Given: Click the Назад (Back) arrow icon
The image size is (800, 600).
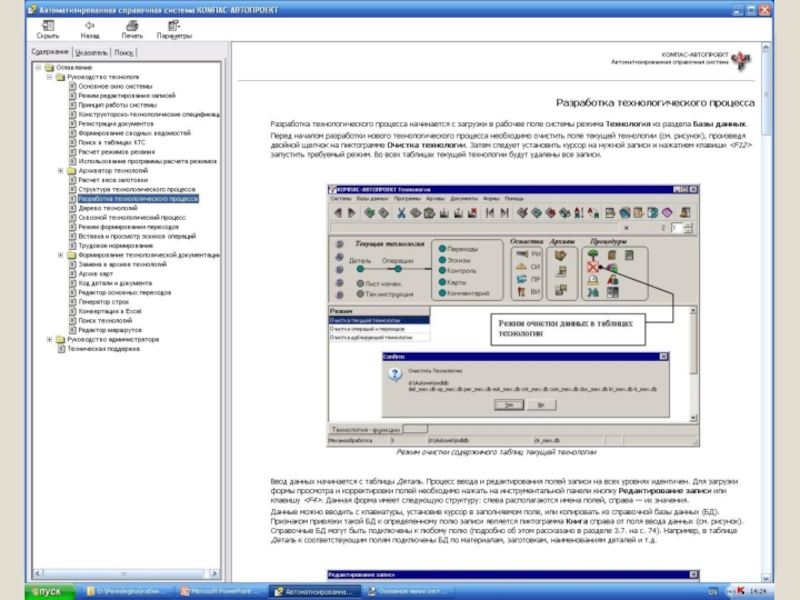Looking at the screenshot, I should click(x=90, y=24).
